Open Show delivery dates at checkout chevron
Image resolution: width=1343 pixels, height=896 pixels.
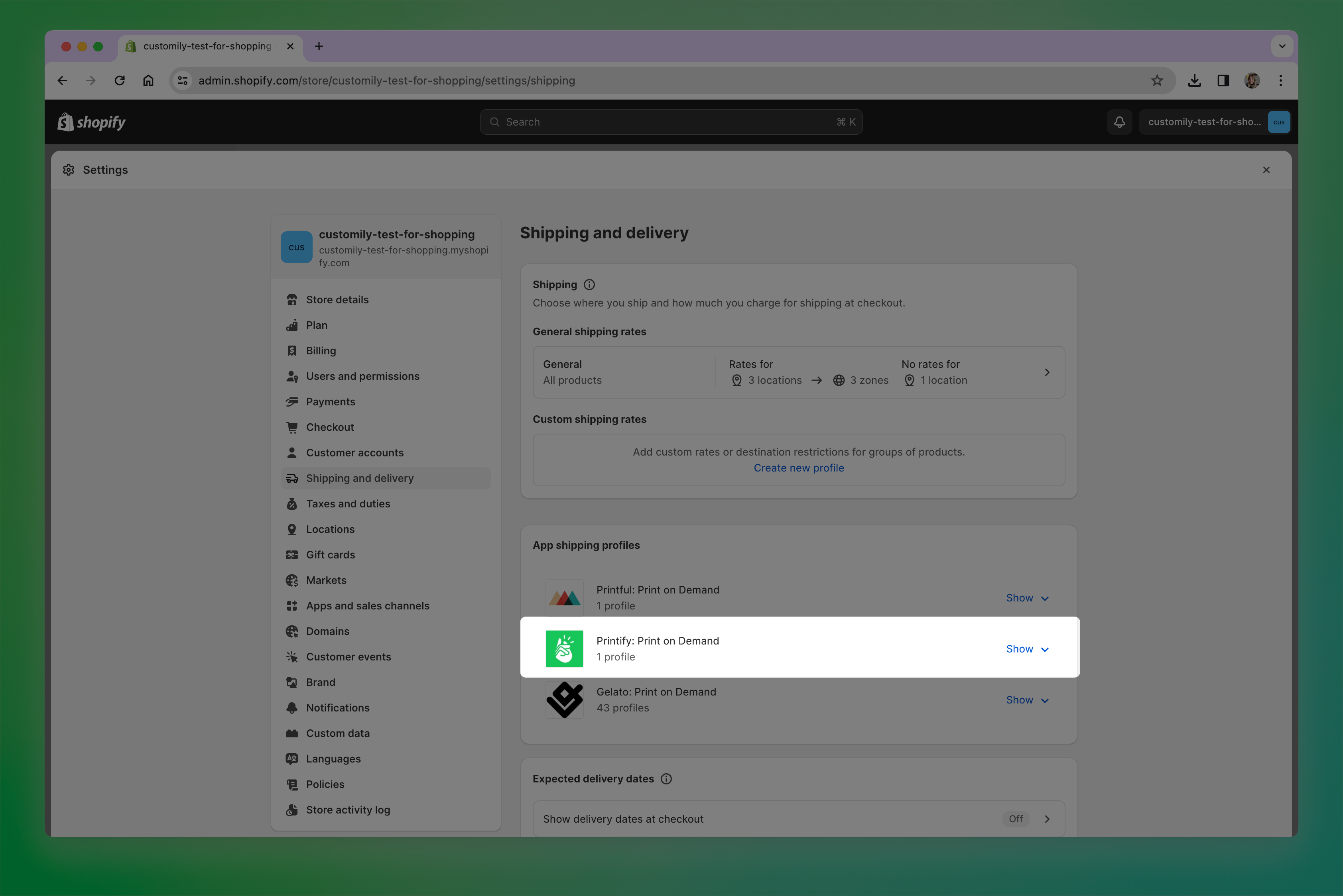[1047, 819]
